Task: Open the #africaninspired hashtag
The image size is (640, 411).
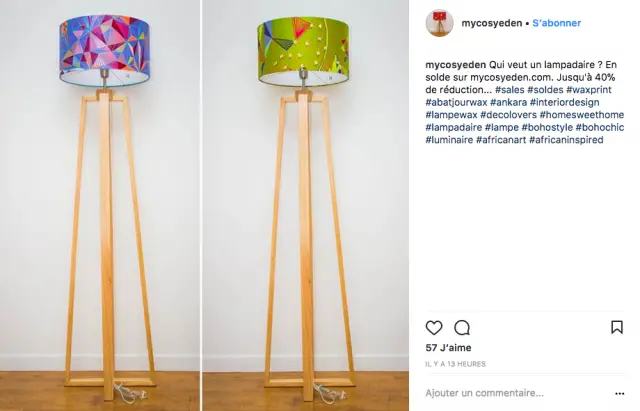Action: [566, 140]
